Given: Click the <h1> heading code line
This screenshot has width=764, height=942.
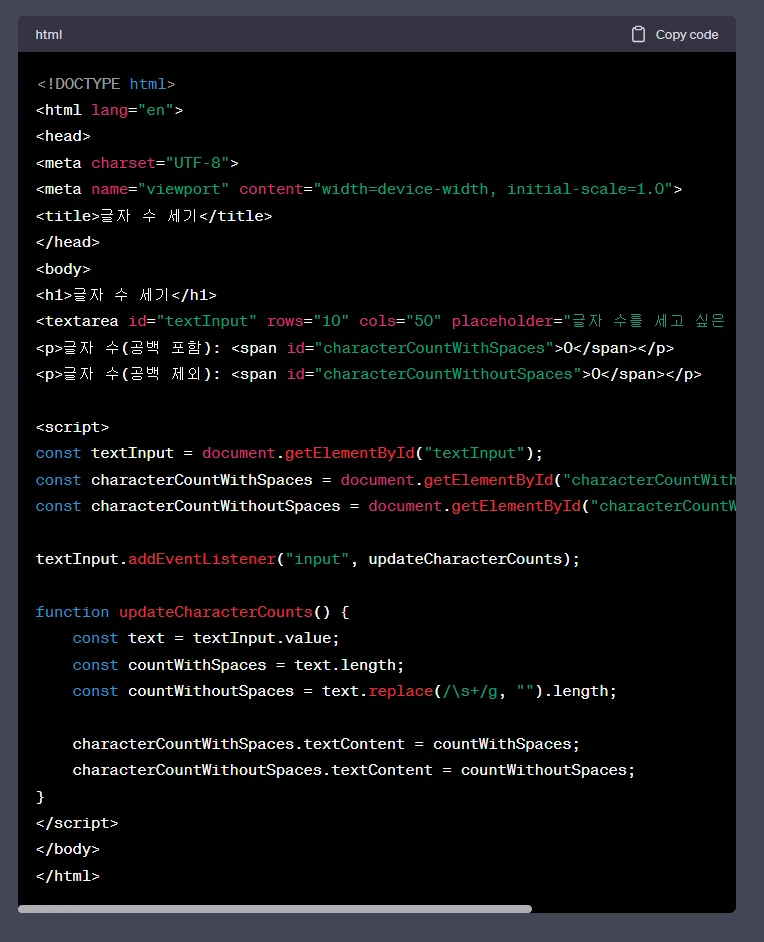Looking at the screenshot, I should tap(126, 295).
